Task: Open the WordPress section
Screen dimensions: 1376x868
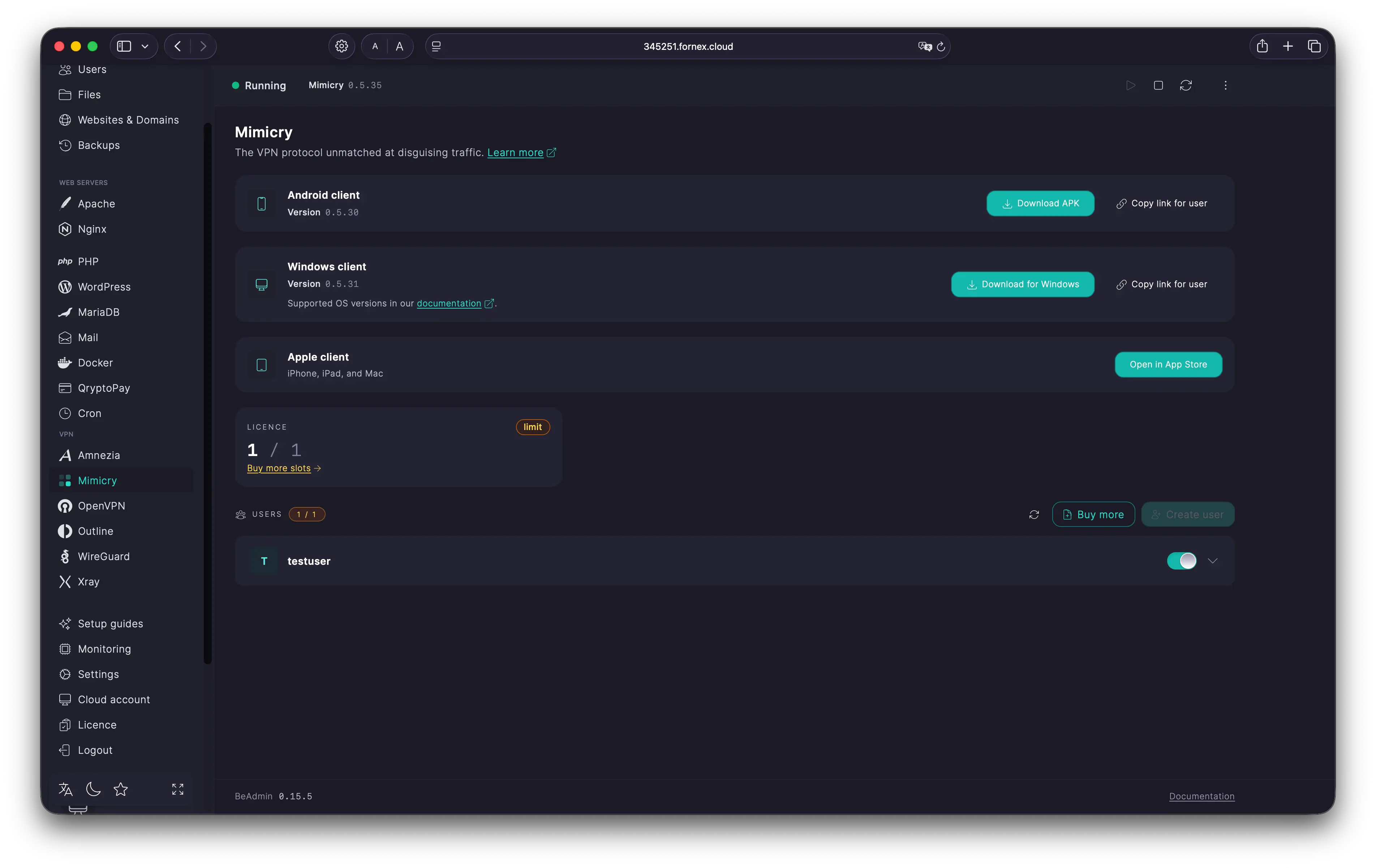Action: 104,287
